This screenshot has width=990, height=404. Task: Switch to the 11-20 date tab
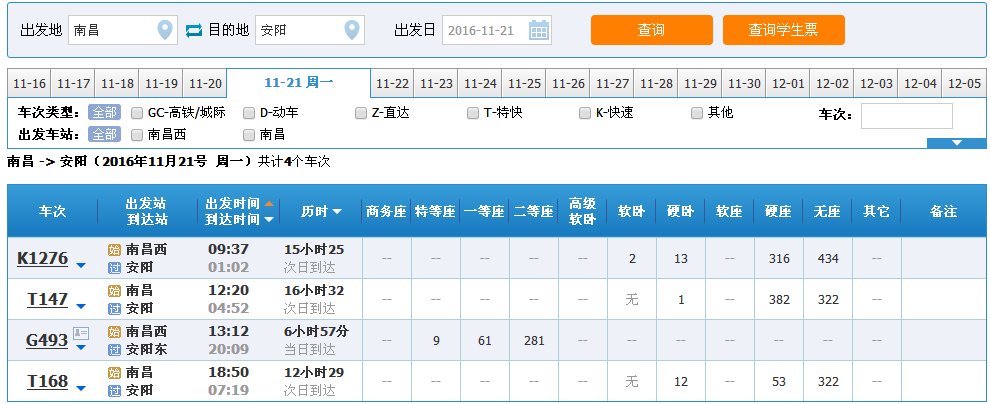coord(205,84)
